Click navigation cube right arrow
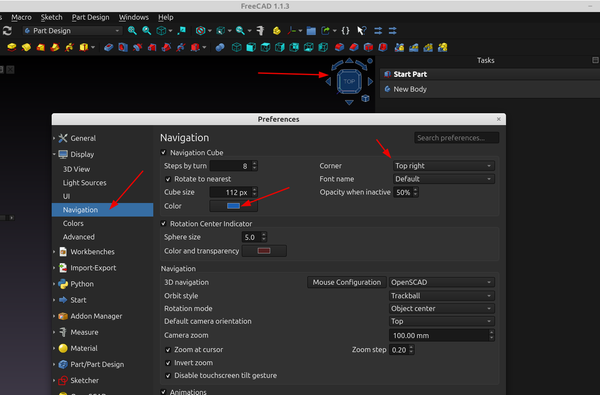Image resolution: width=600 pixels, height=395 pixels. [370, 82]
